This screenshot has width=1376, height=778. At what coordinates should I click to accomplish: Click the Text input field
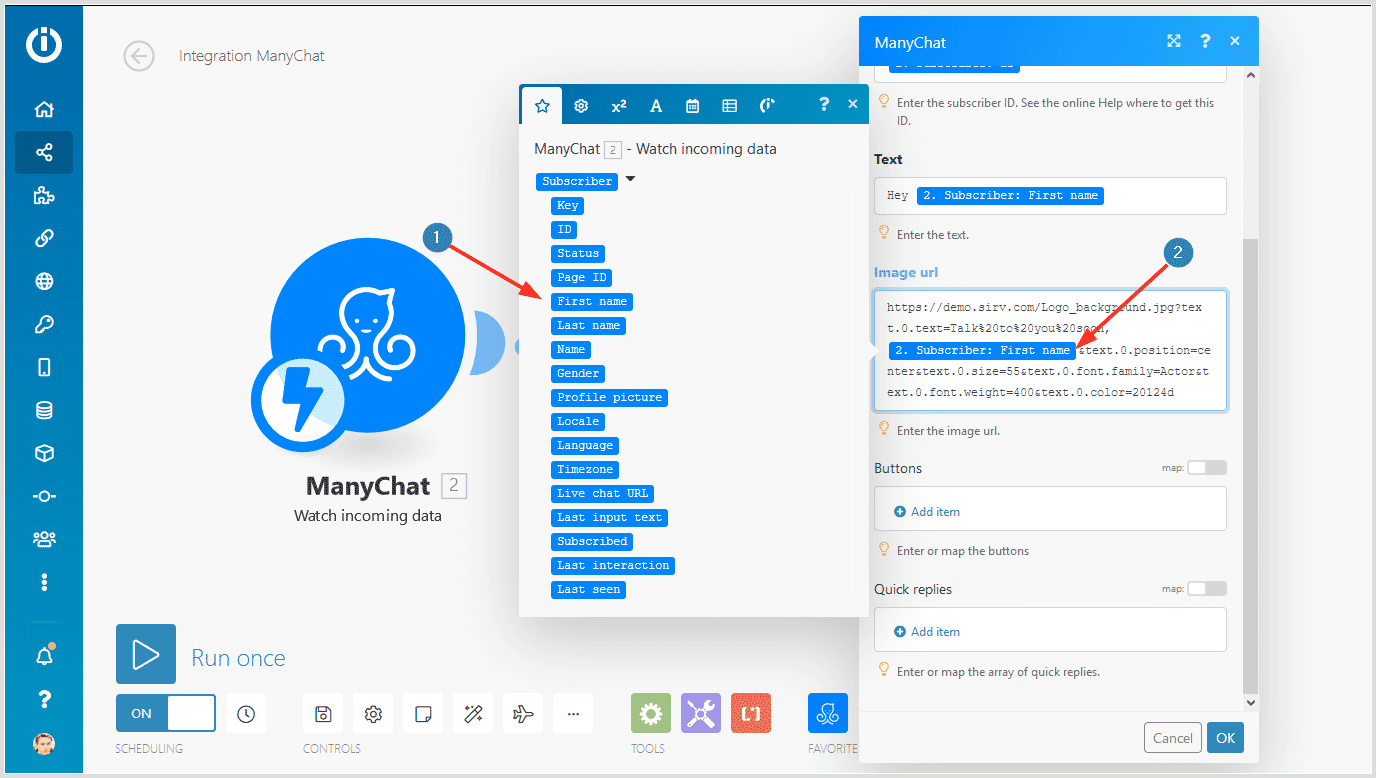tap(1050, 196)
